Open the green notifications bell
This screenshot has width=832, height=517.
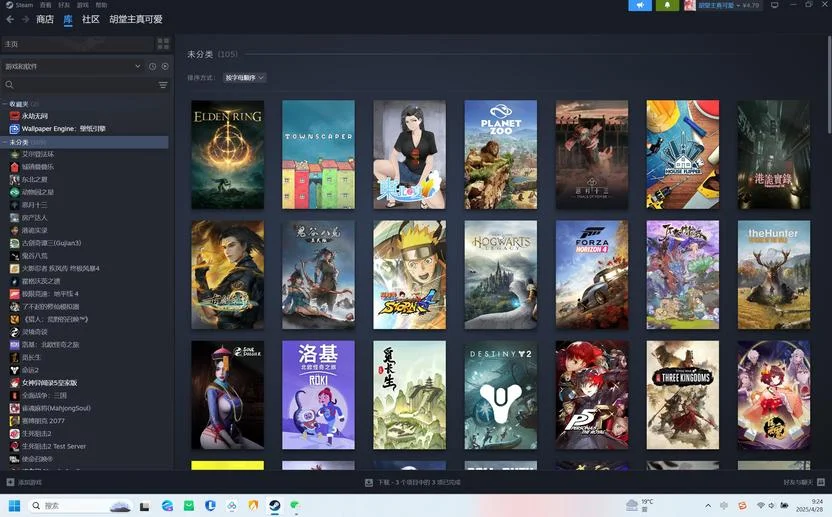point(667,5)
